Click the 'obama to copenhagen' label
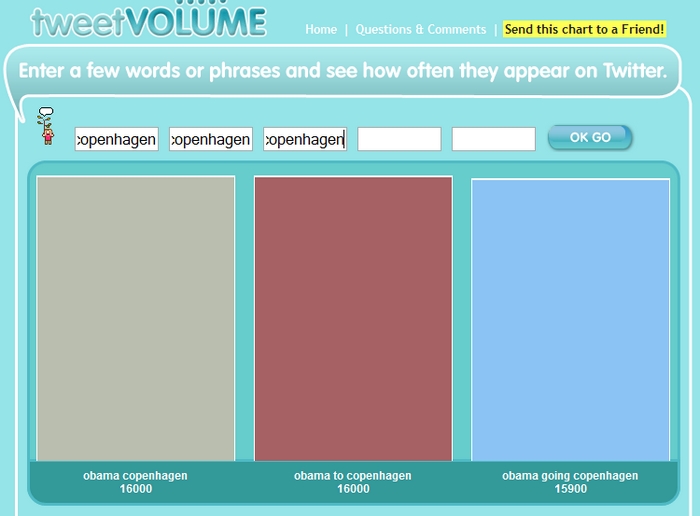 (x=353, y=476)
